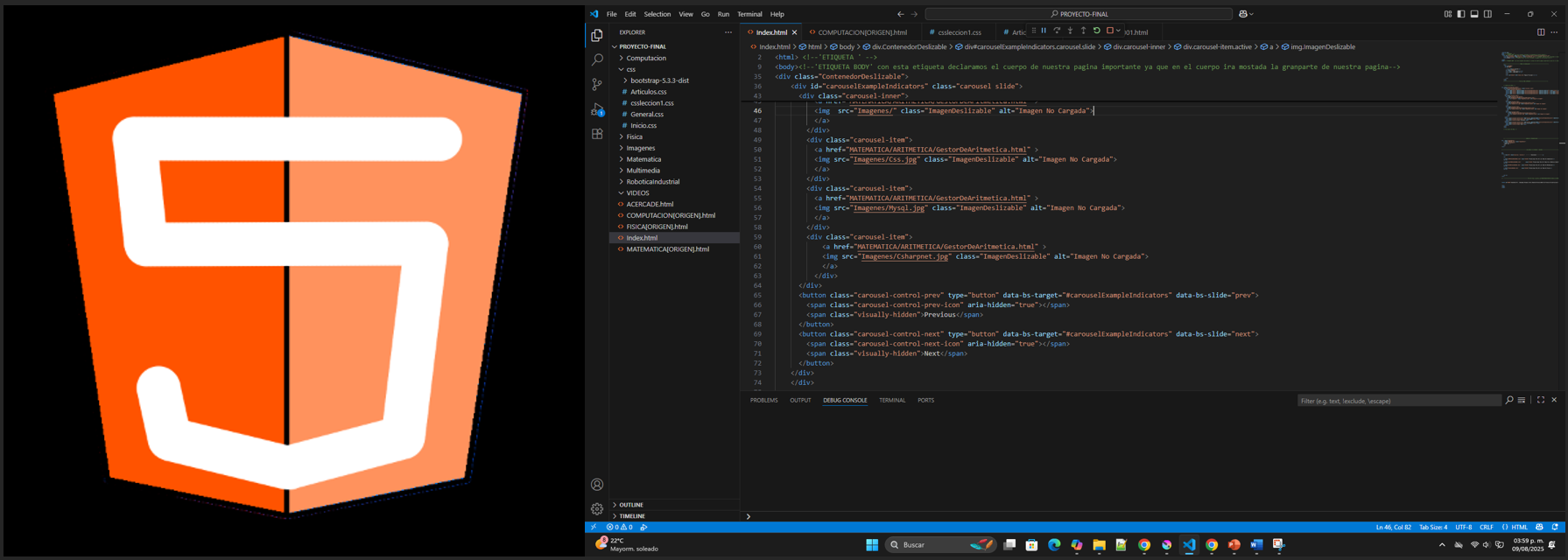Open notifications bell in status bar
The height and width of the screenshot is (560, 1568).
[1555, 528]
